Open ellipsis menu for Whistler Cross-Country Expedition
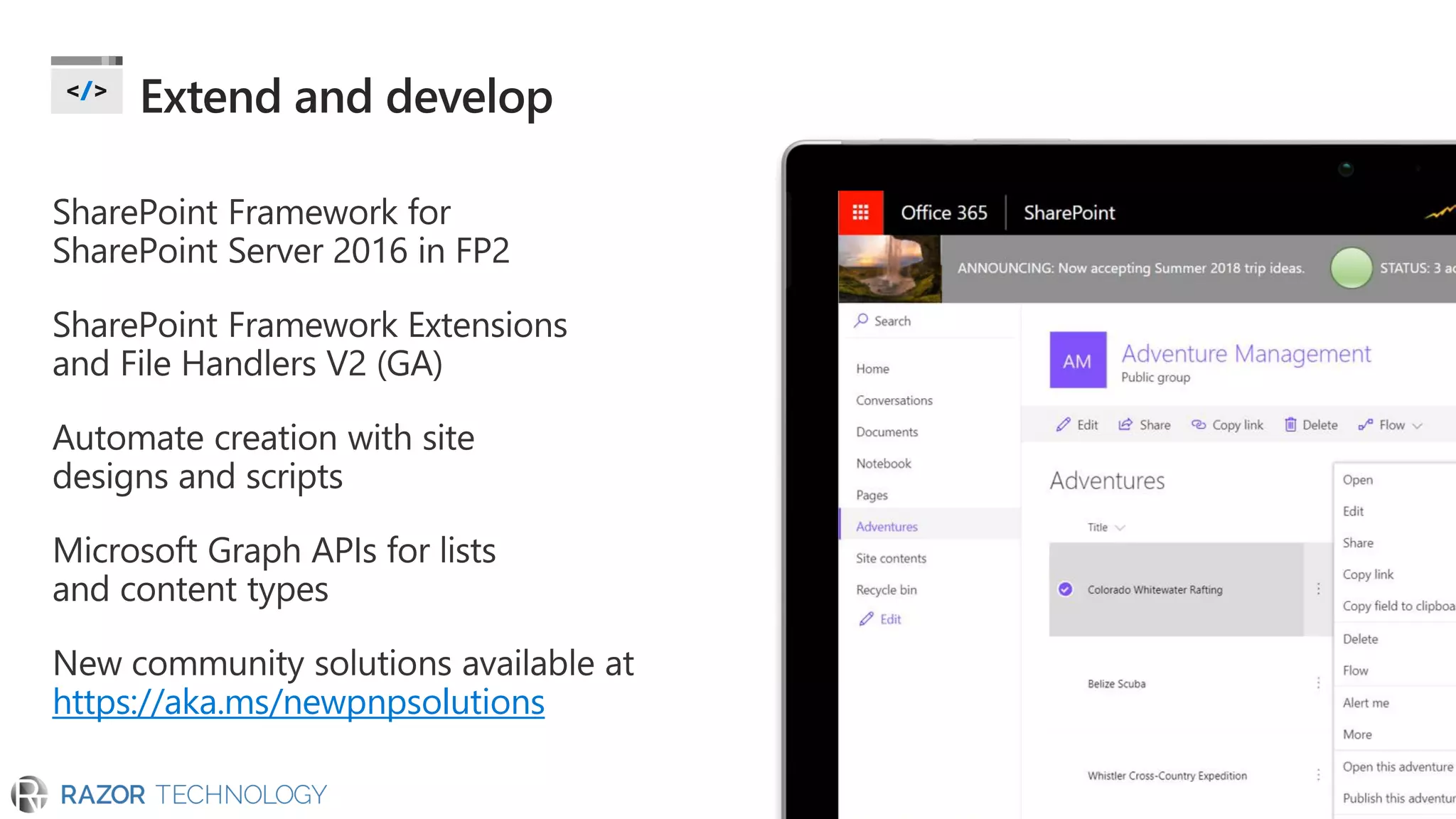This screenshot has height=819, width=1456. pos(1318,775)
